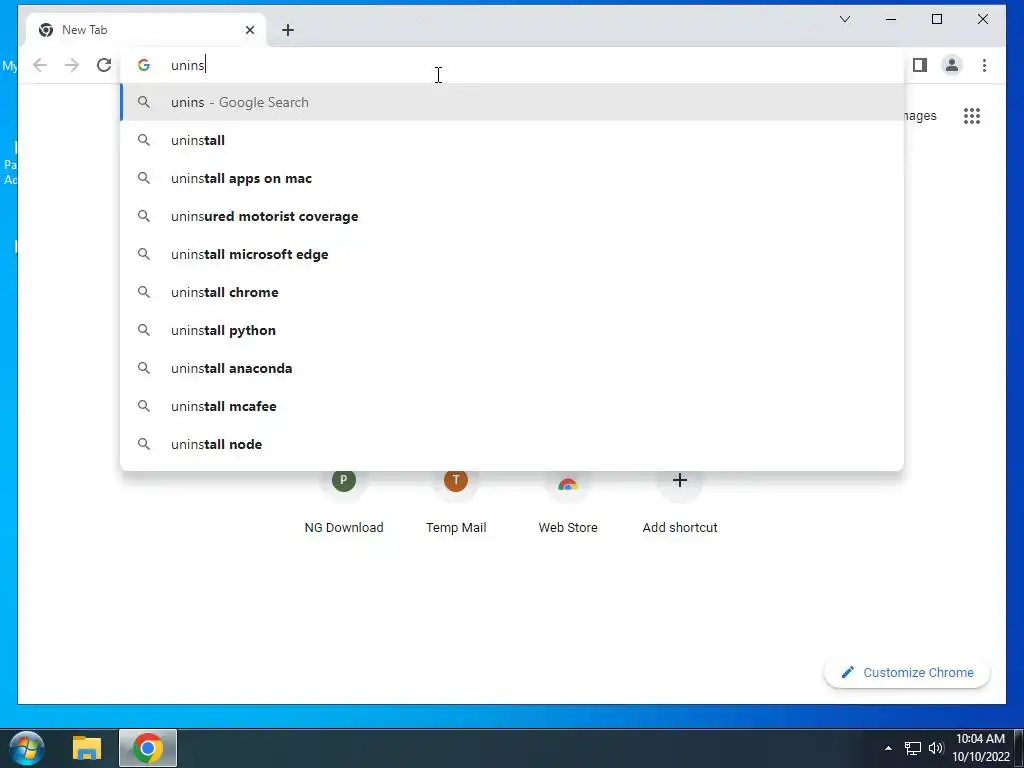The image size is (1024, 768).
Task: Click in the address bar containing unins
Action: 513,65
